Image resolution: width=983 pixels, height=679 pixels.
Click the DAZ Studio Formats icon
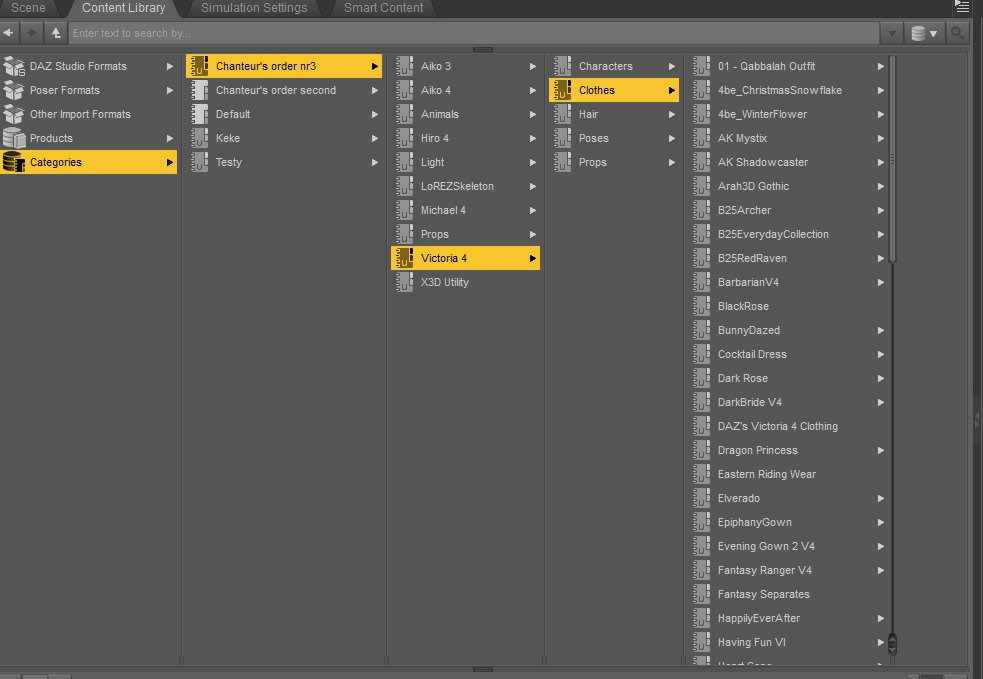(x=14, y=66)
